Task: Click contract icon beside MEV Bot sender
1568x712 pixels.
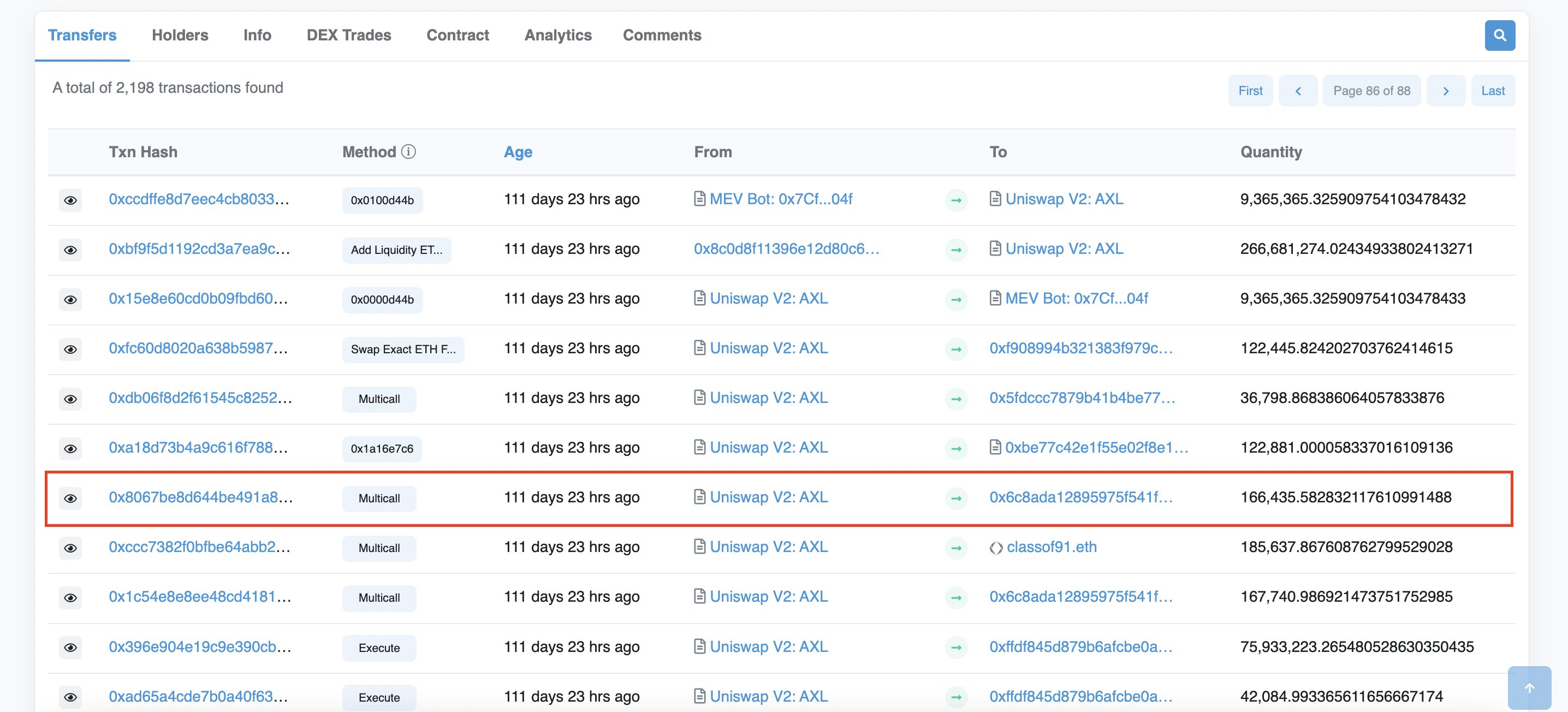Action: coord(699,199)
